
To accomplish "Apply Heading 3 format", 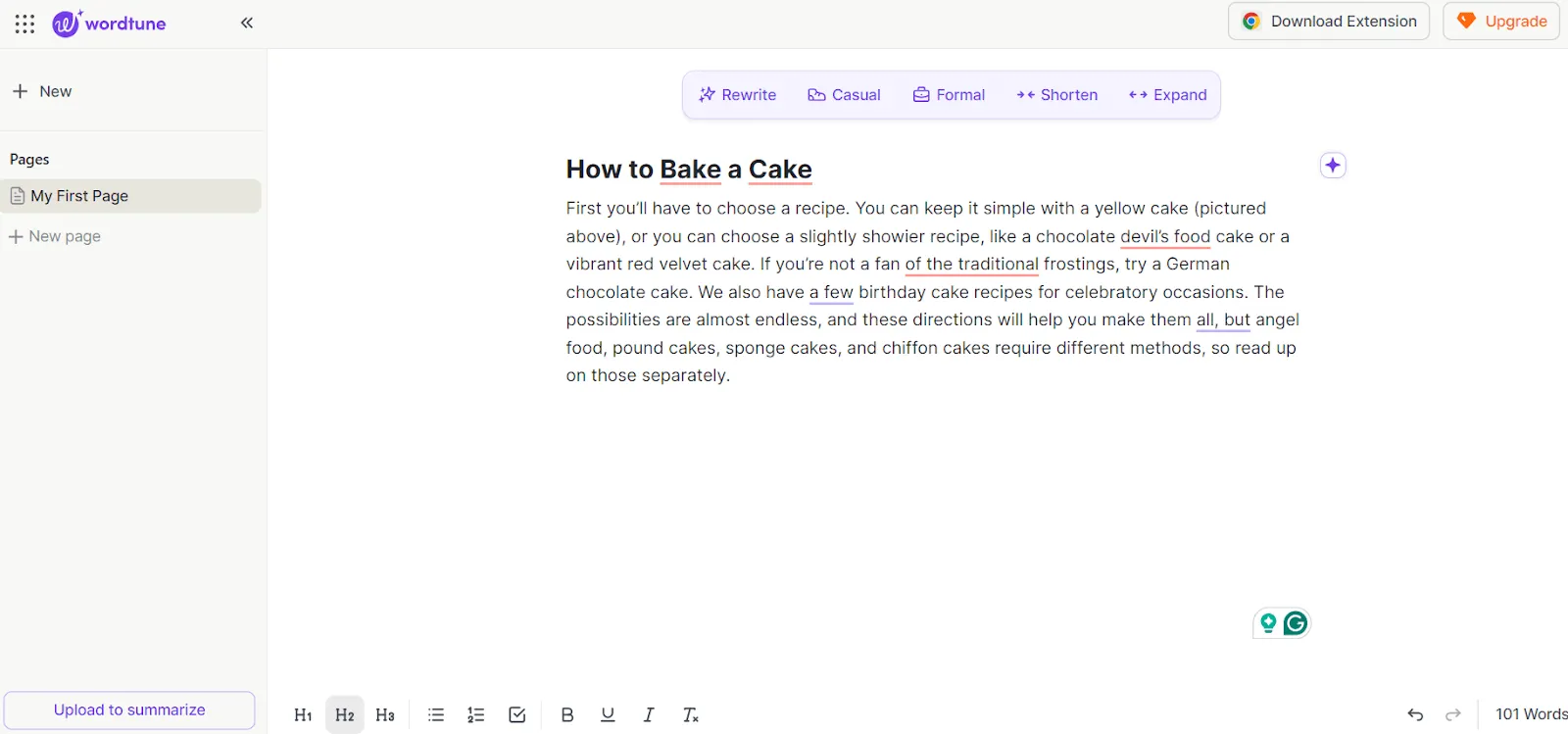I will pyautogui.click(x=385, y=715).
